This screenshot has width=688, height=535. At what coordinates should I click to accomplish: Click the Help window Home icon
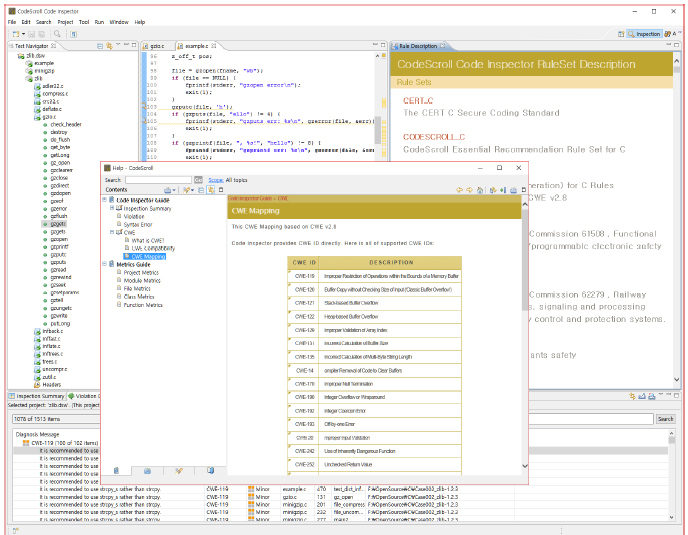coord(480,190)
